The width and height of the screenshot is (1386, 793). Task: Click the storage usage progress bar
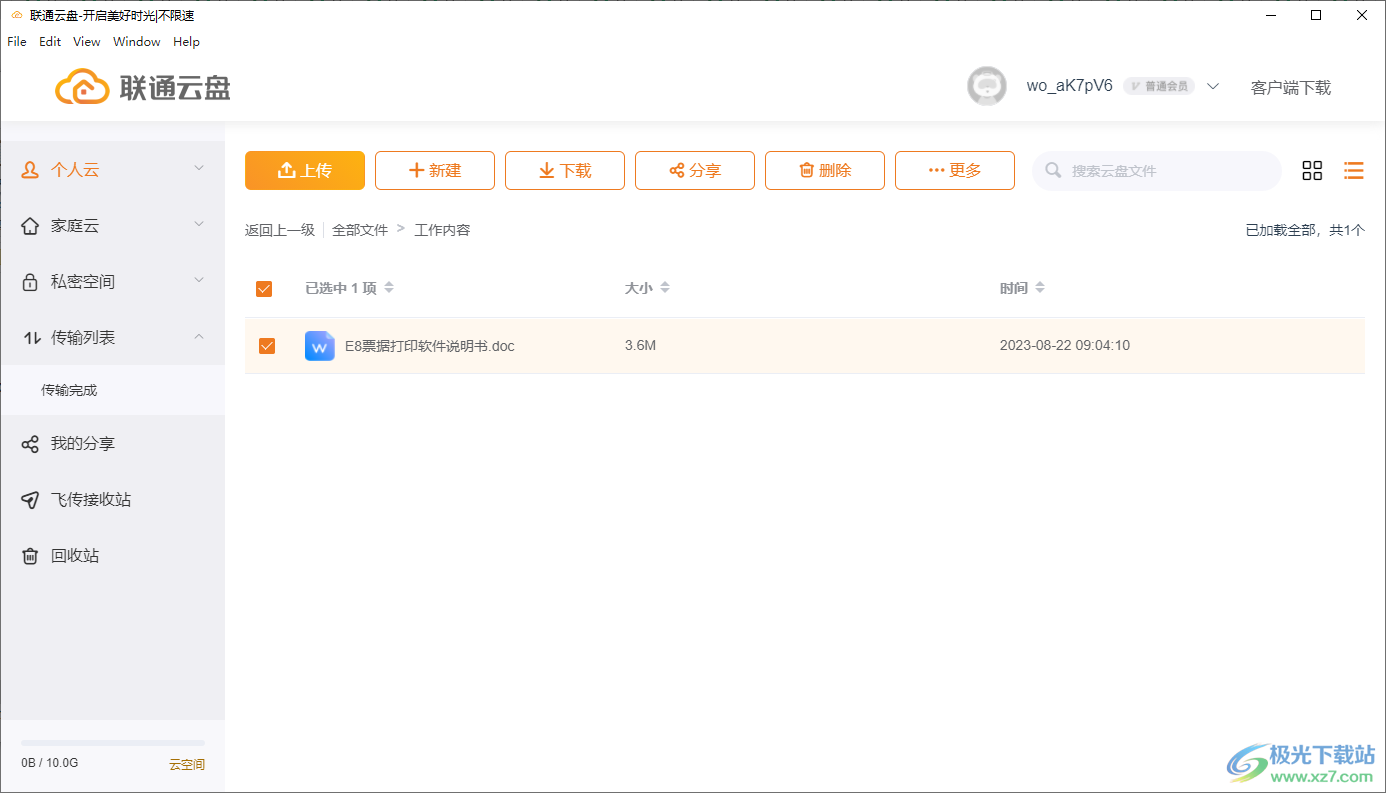click(x=113, y=743)
